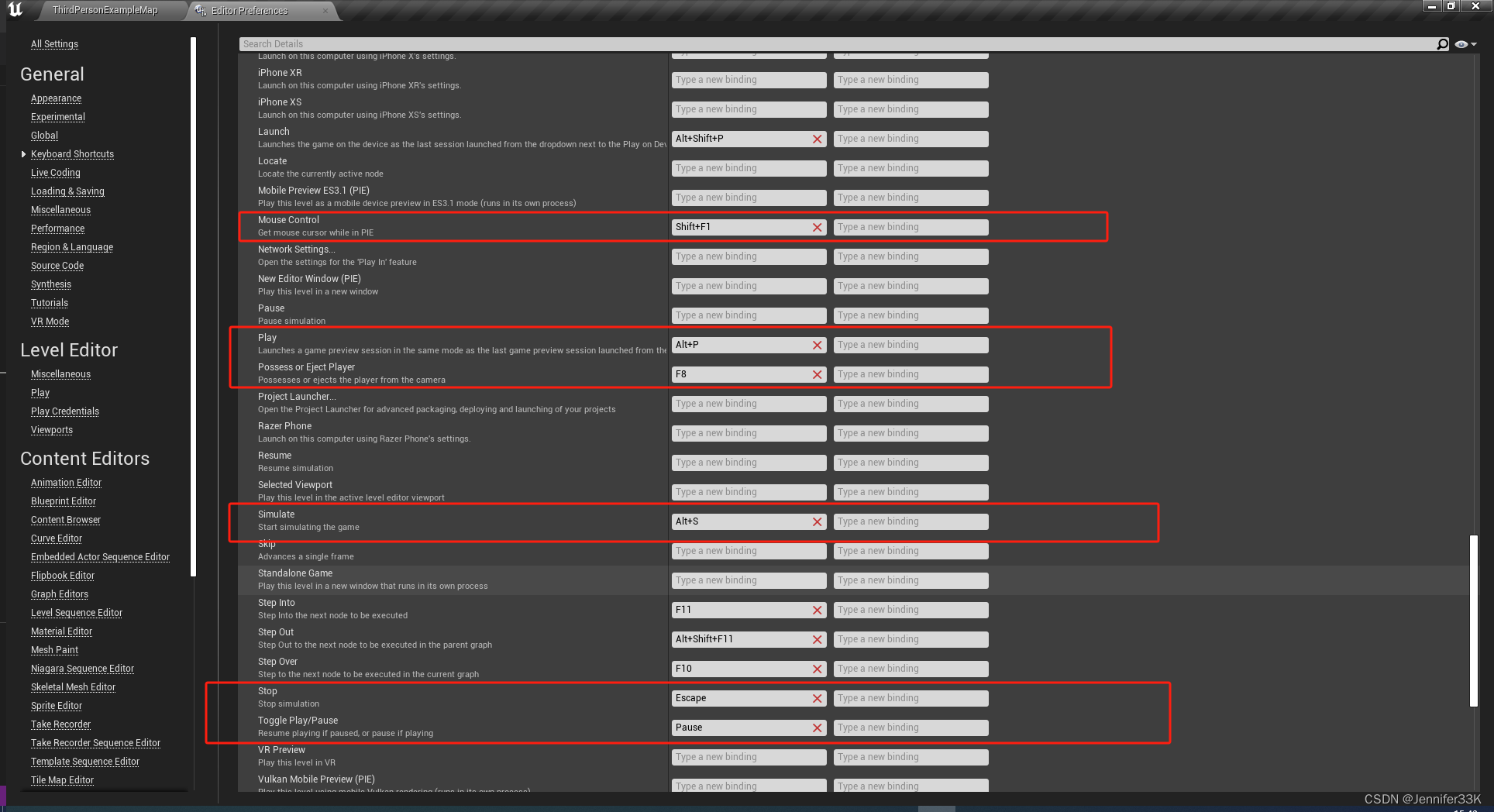The image size is (1494, 812).
Task: Open the eye visibility options beside search bar
Action: point(1463,43)
